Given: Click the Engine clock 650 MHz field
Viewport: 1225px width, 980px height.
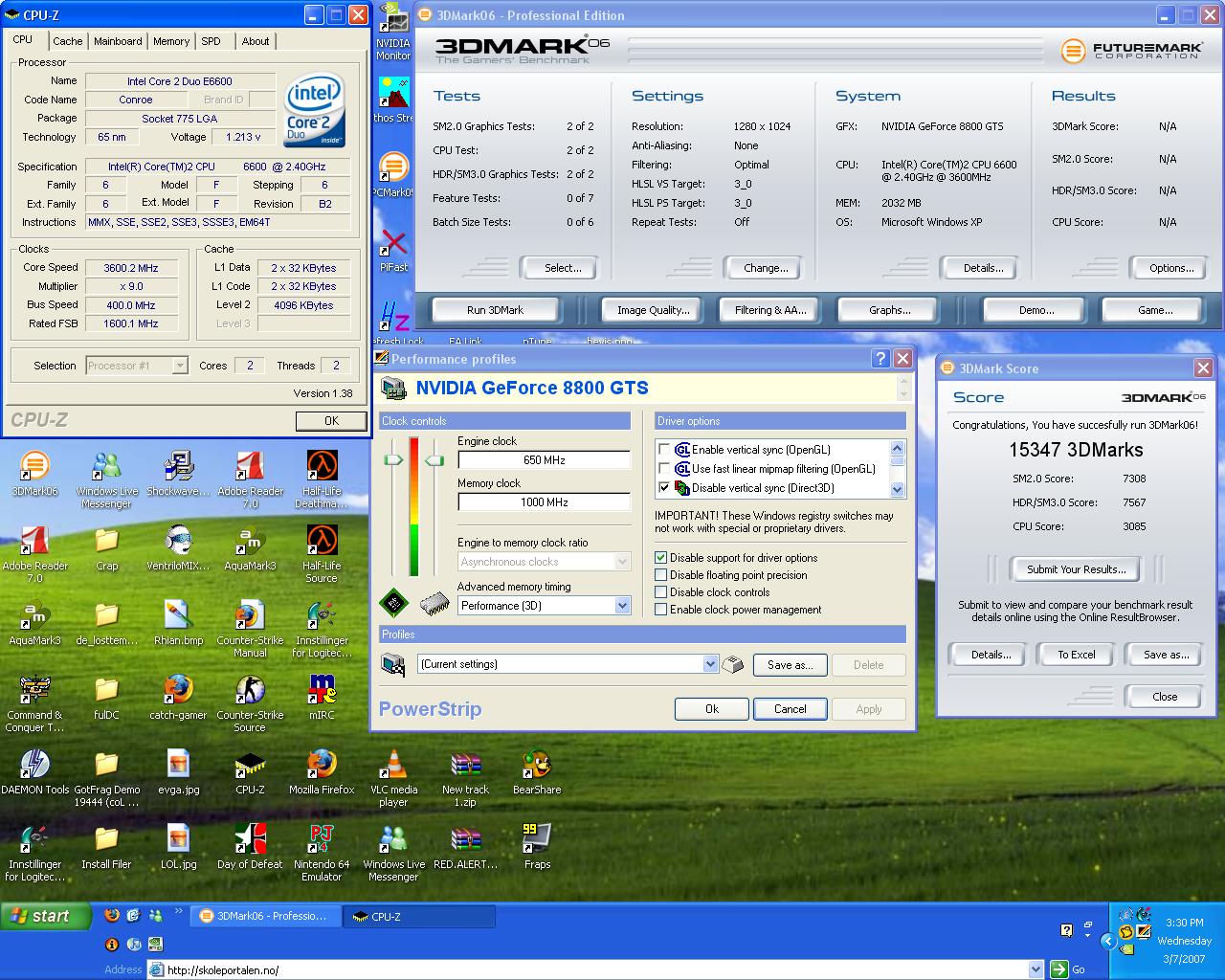Looking at the screenshot, I should (545, 460).
